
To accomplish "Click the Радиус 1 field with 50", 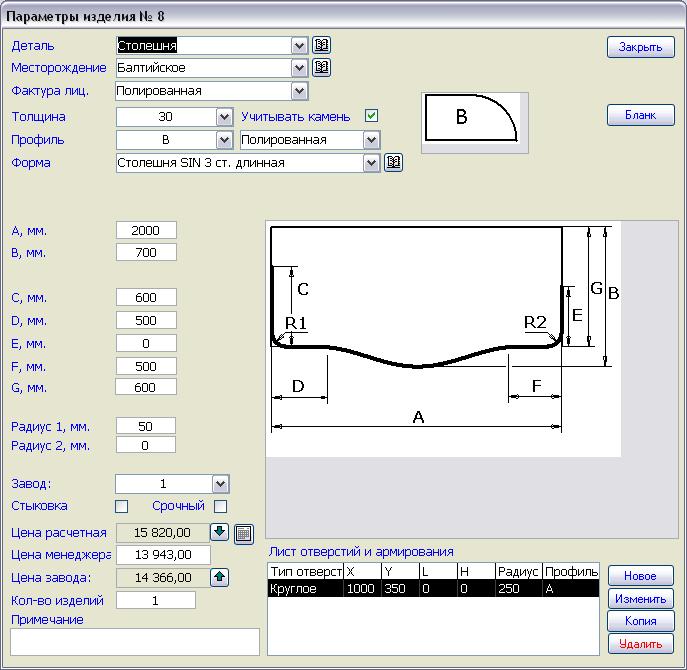I will (146, 426).
